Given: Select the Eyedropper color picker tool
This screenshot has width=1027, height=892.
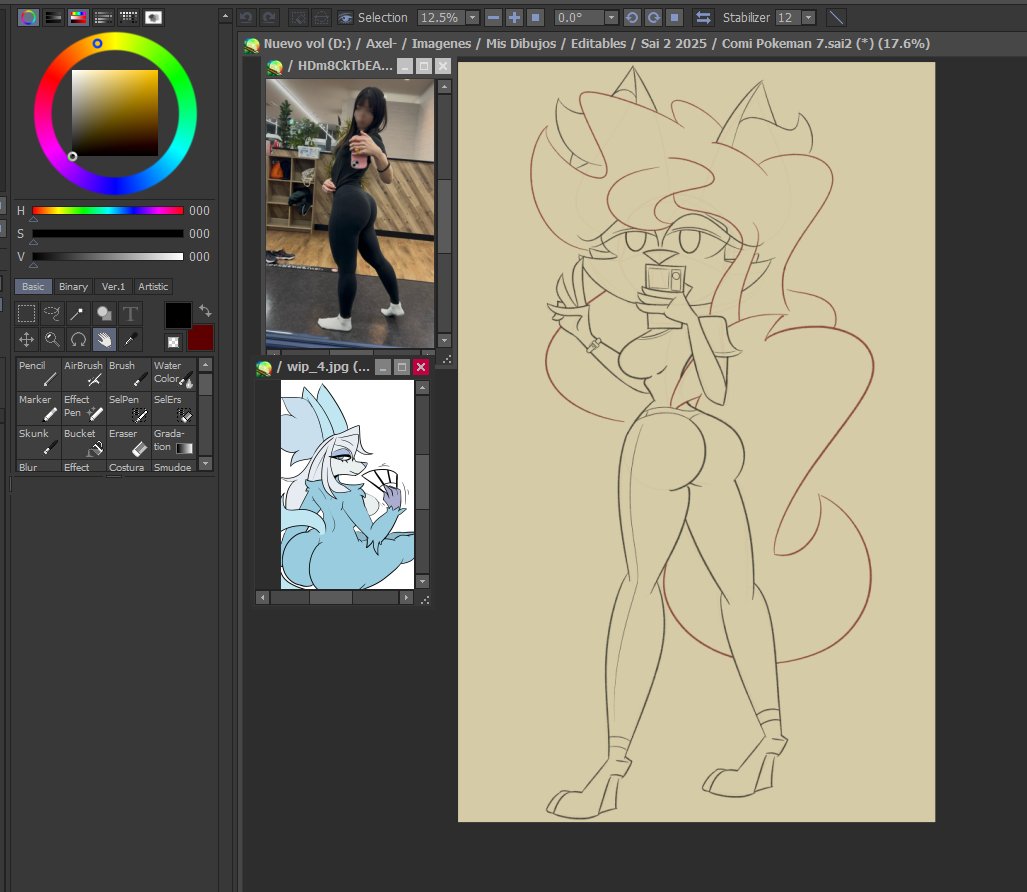Looking at the screenshot, I should tap(130, 339).
